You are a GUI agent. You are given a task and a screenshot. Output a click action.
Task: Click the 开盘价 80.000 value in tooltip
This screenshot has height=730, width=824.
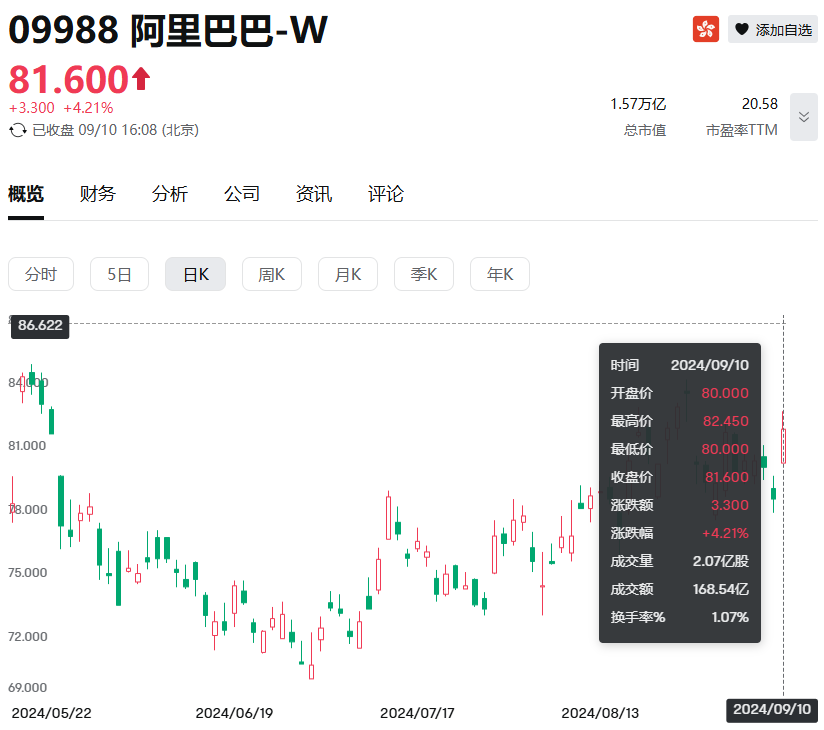[725, 393]
